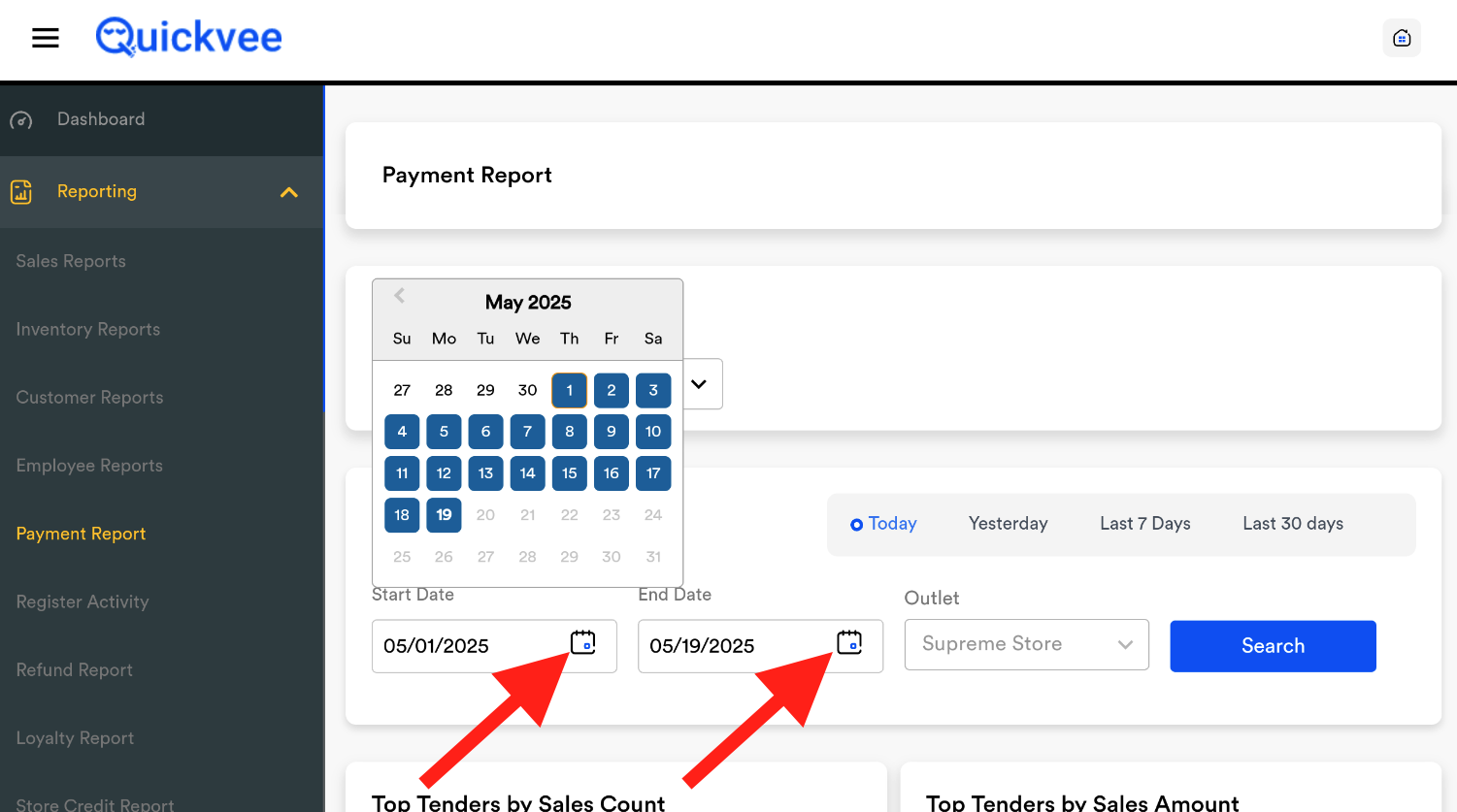Click the Quickvee logo
The height and width of the screenshot is (812, 1457).
189,38
